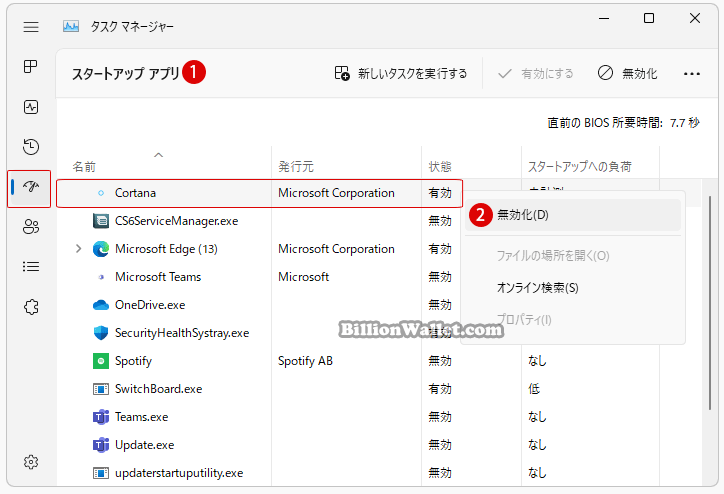Choose 無効化(D) in context menu
This screenshot has width=724, height=494.
[x=573, y=215]
